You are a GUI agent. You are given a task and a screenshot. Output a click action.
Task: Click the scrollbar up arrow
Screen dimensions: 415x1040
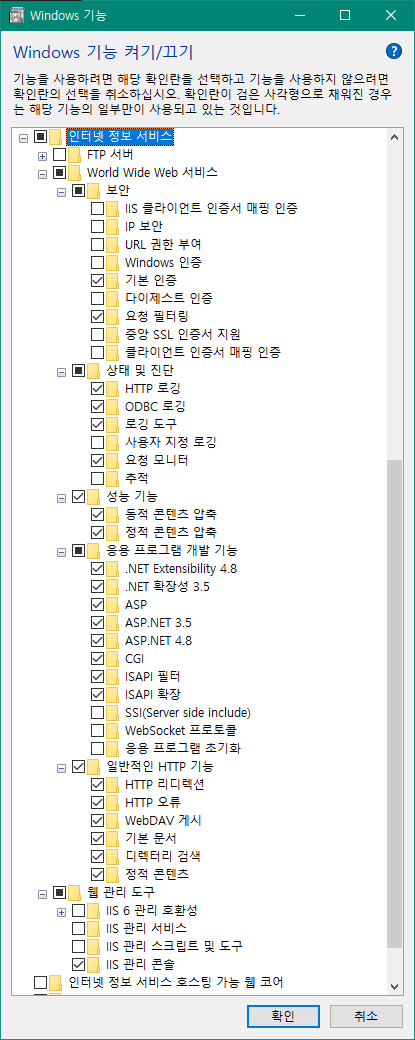point(395,137)
